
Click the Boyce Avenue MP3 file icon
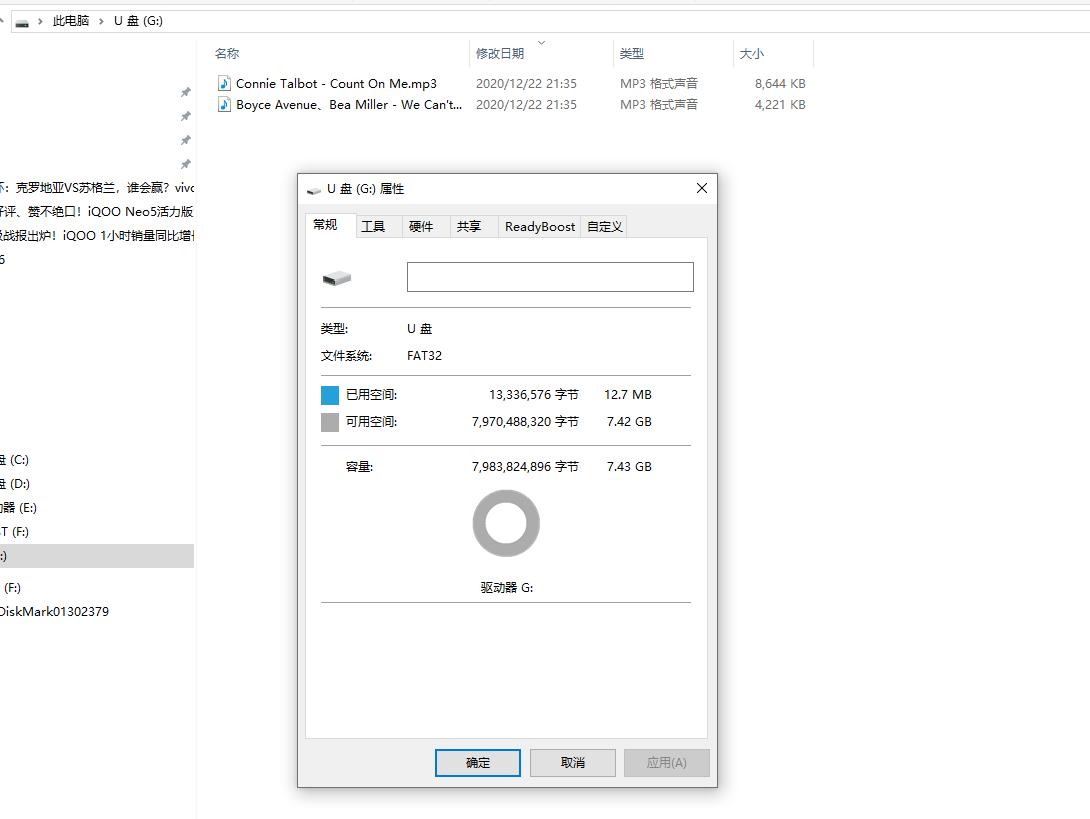point(224,104)
